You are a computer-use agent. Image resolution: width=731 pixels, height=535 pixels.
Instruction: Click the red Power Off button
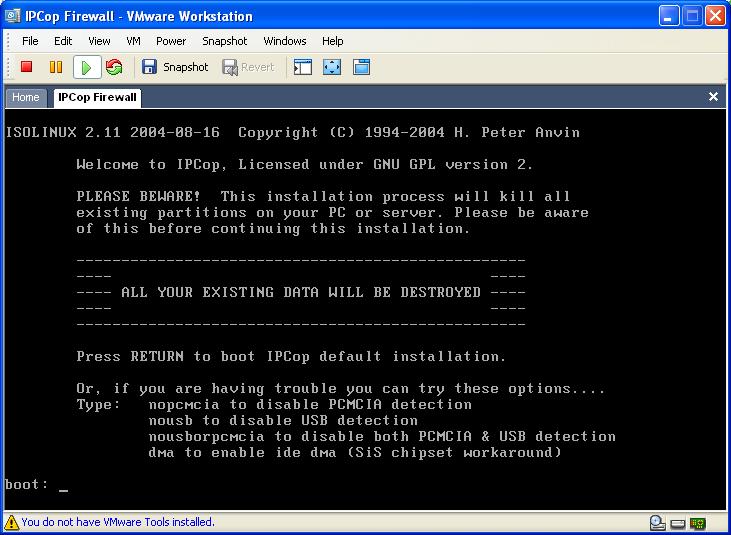[x=27, y=67]
